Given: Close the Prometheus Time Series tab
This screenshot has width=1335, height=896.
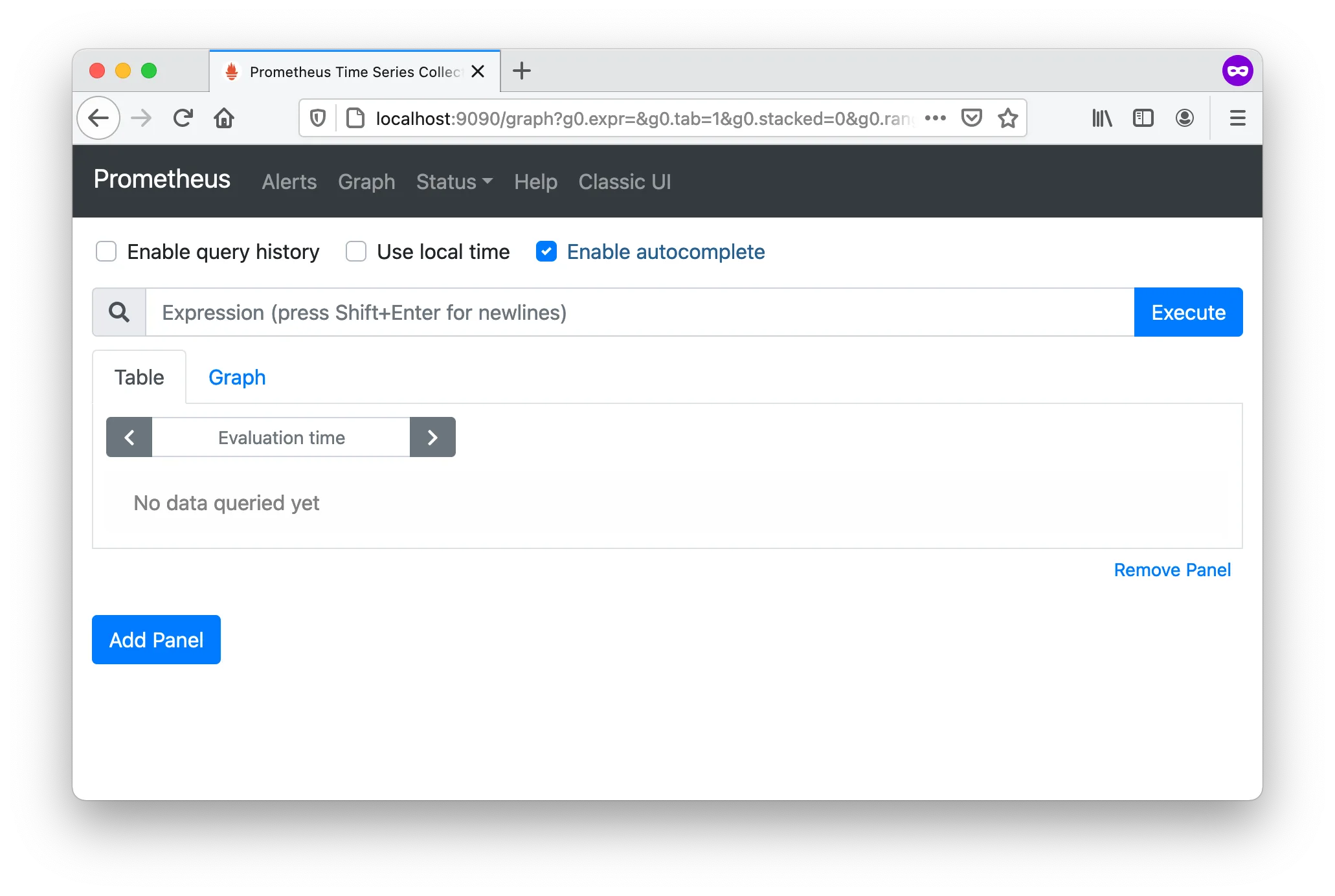Looking at the screenshot, I should coord(478,71).
